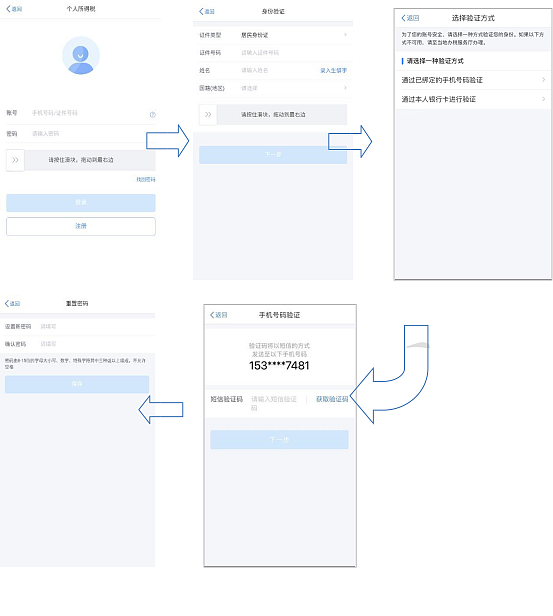Screen dimensions: 553x616
Task: Tap back arrow on 选择验证方式 screen
Action: click(410, 18)
